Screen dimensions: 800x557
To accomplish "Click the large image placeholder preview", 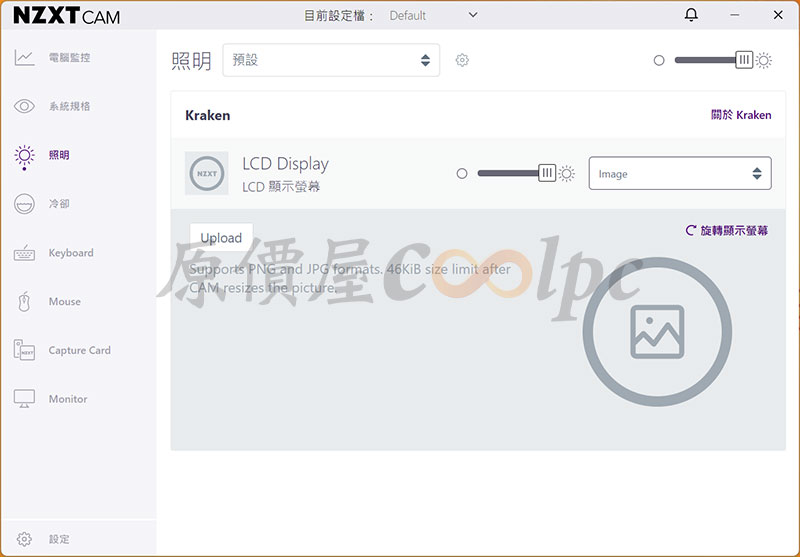I will [657, 332].
